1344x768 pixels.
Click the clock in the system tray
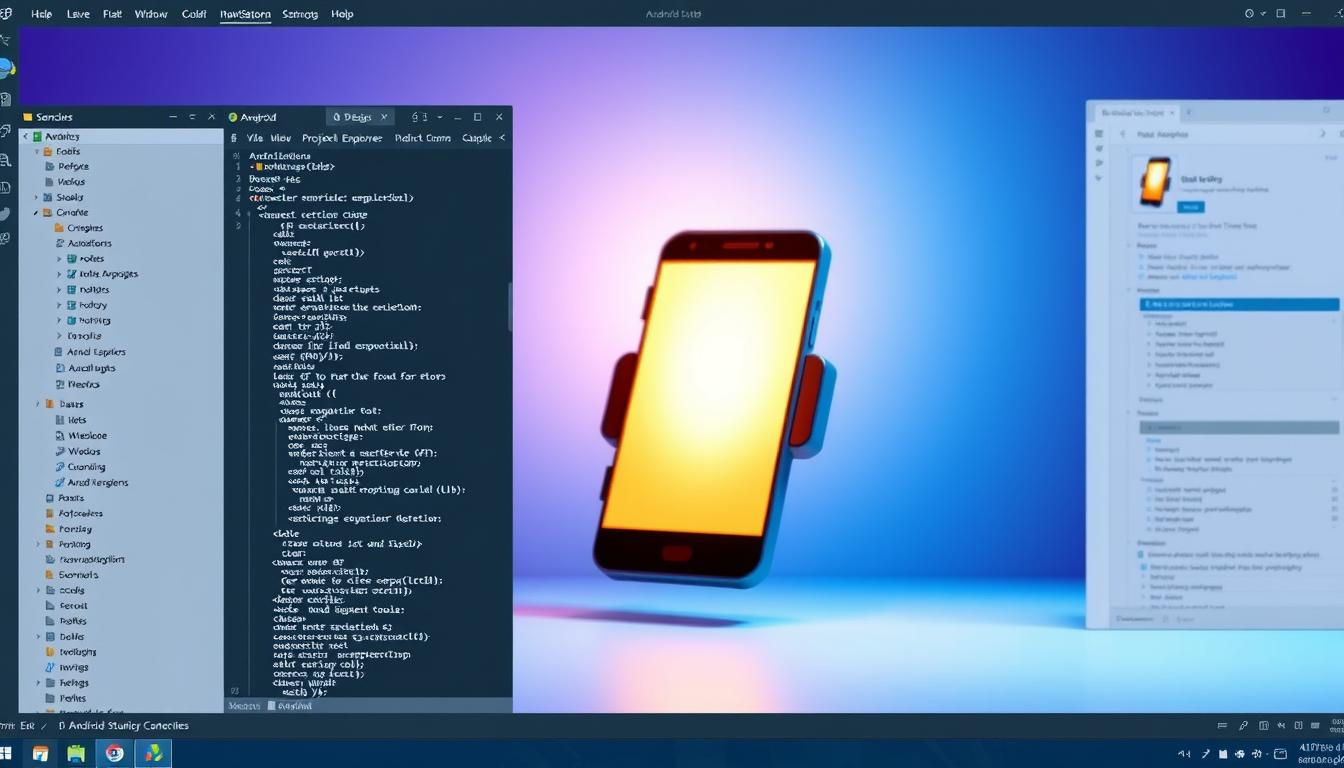point(1321,753)
